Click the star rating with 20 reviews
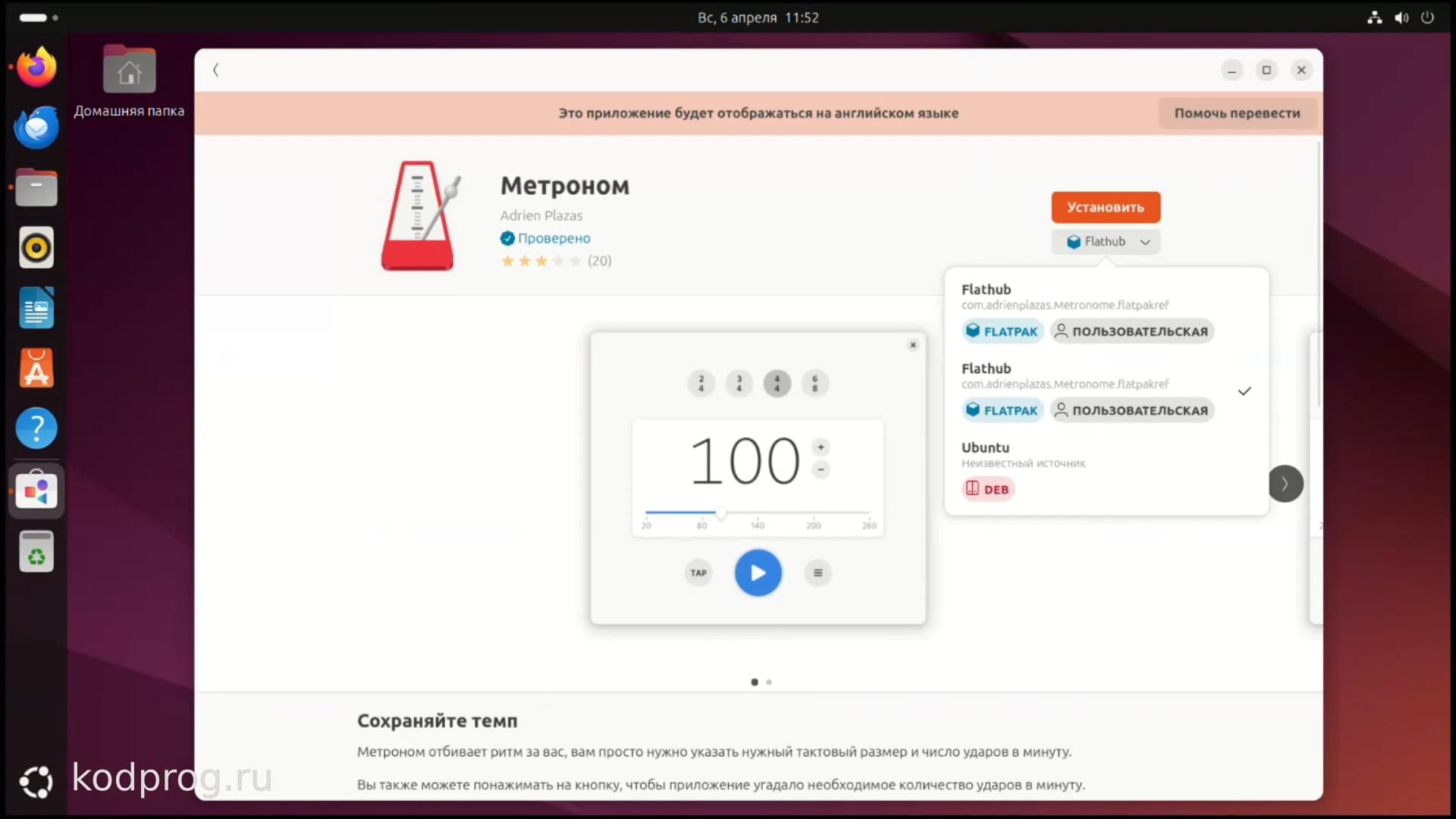The image size is (1456, 819). (556, 261)
